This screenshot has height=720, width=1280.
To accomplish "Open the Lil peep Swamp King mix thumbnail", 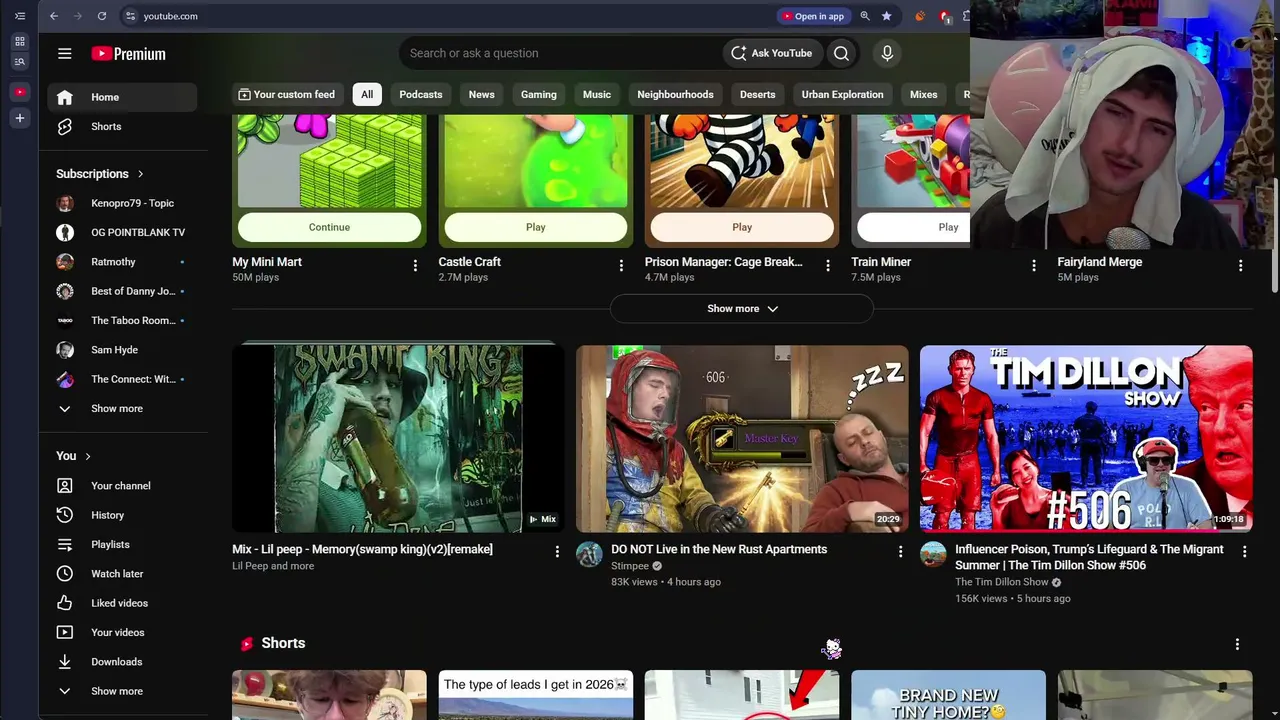I will [398, 439].
